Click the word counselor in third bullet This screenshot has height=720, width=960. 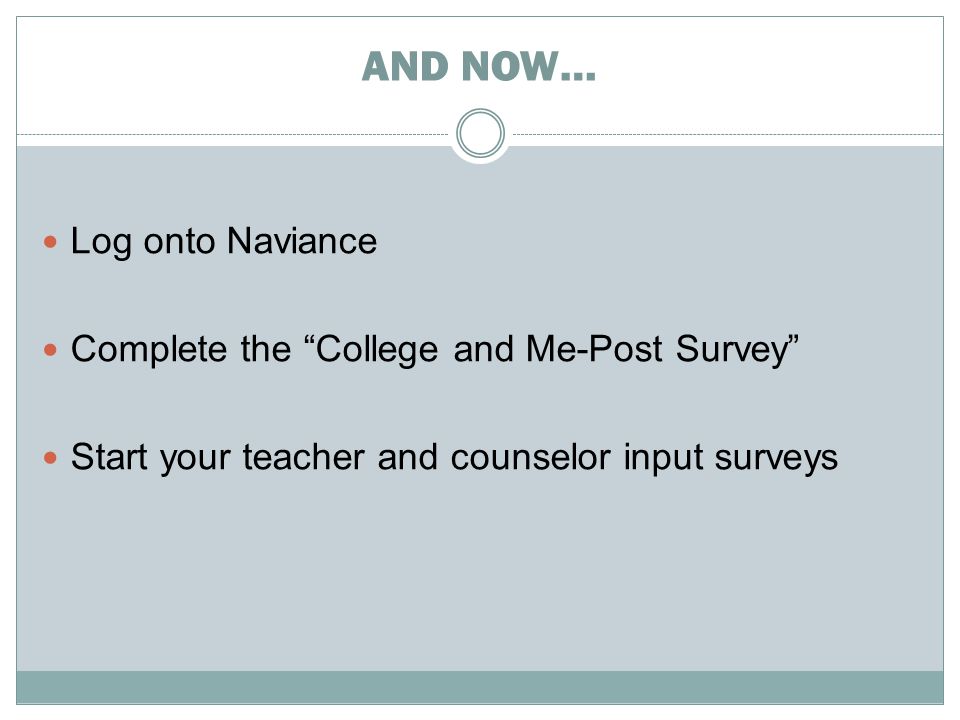point(530,457)
